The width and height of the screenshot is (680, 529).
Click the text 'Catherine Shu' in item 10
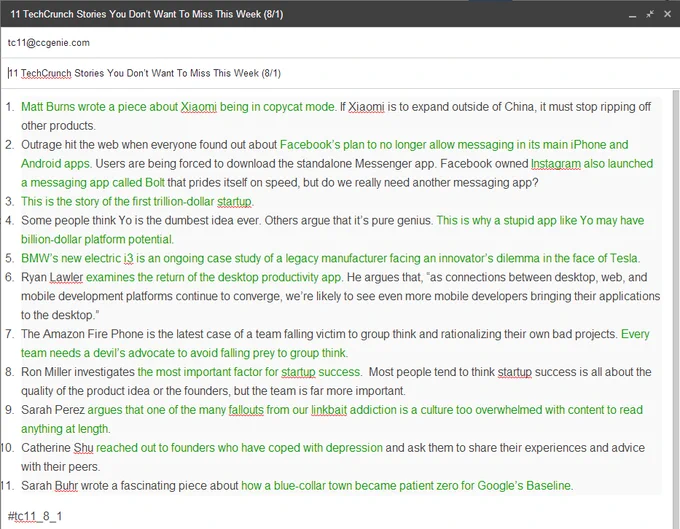coord(57,447)
